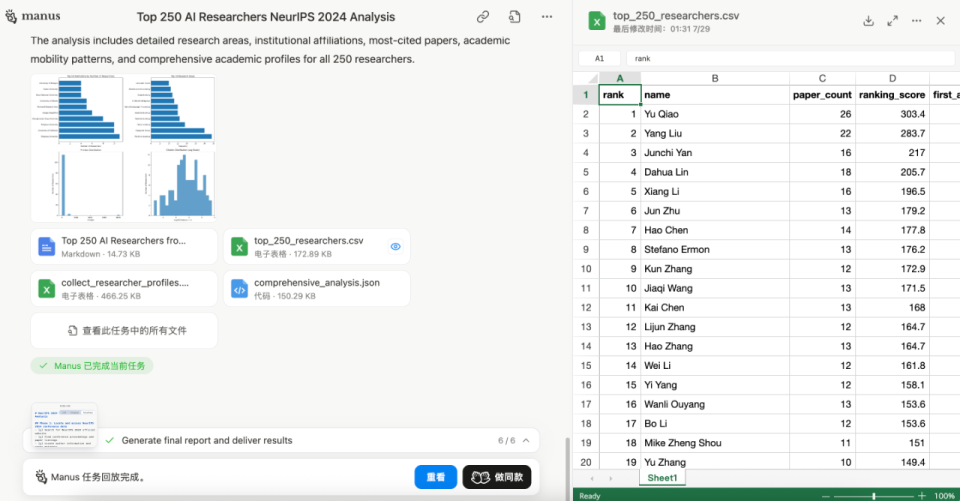The height and width of the screenshot is (501, 960).
Task: Open collect_researcher_profiles spreadsheet file
Action: pos(124,288)
